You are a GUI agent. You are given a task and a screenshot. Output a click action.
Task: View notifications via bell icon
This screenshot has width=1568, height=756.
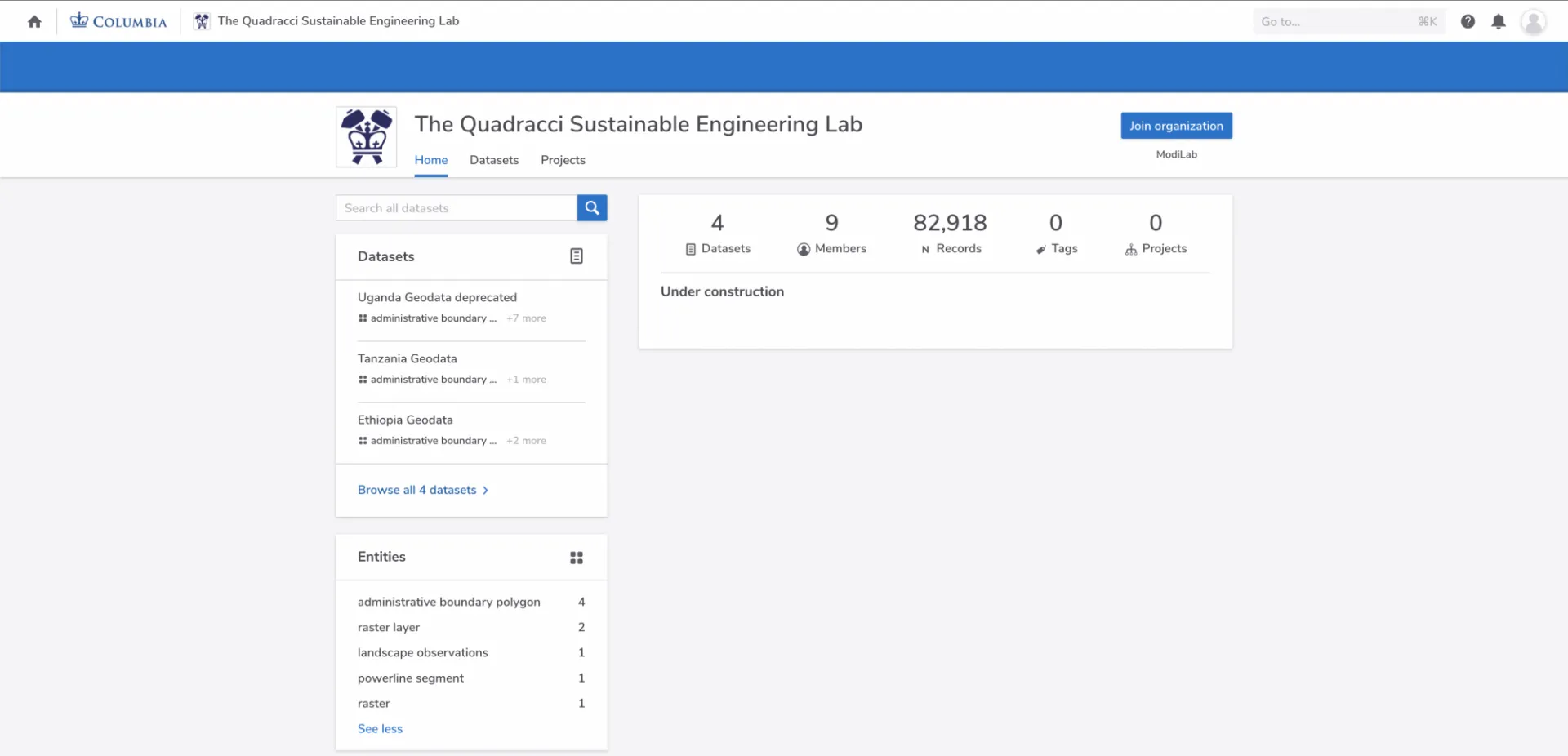[x=1499, y=22]
